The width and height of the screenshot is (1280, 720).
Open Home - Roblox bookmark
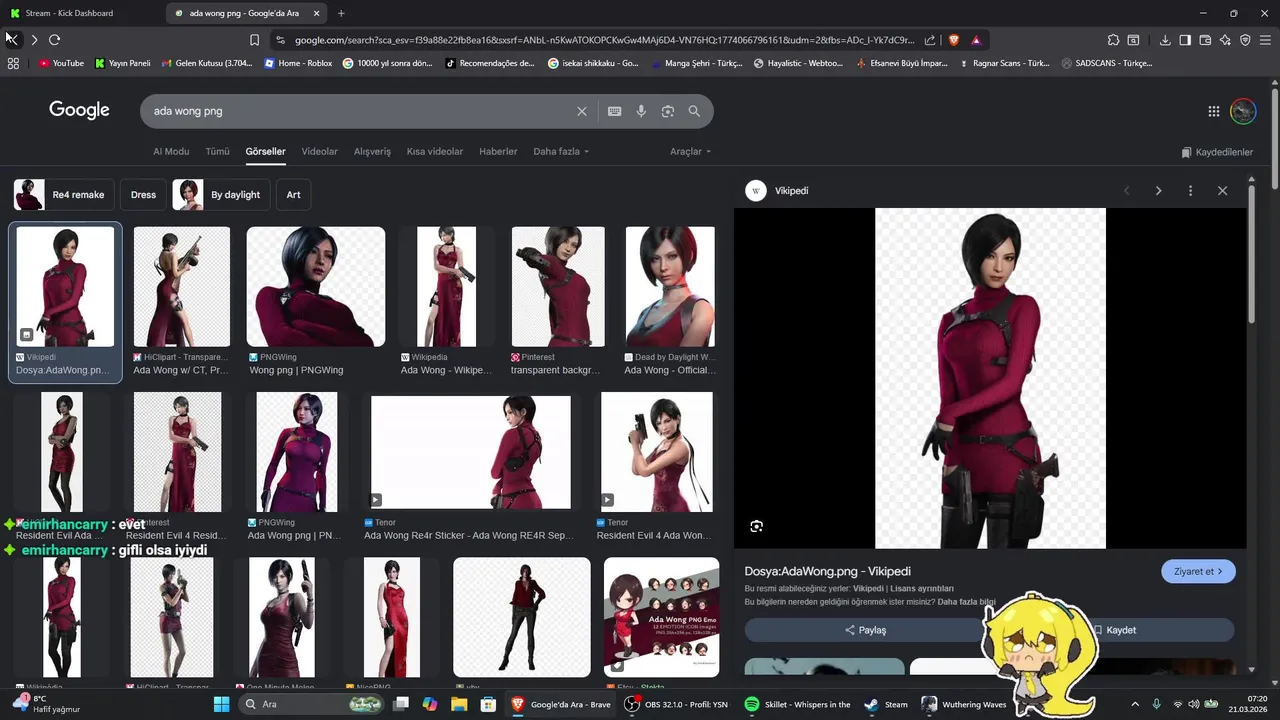click(298, 63)
